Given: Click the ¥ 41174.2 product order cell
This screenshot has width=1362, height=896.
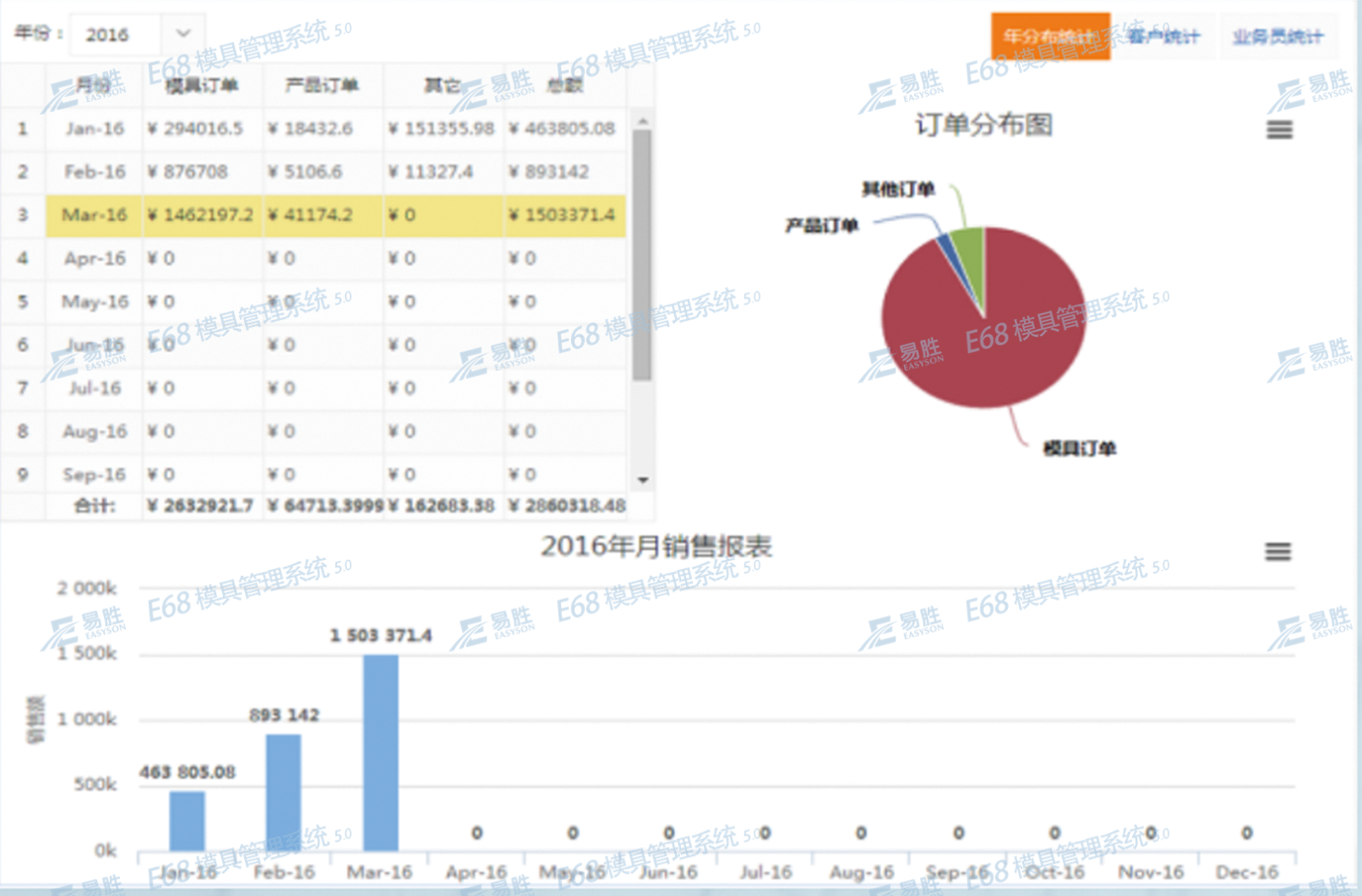Looking at the screenshot, I should [322, 215].
